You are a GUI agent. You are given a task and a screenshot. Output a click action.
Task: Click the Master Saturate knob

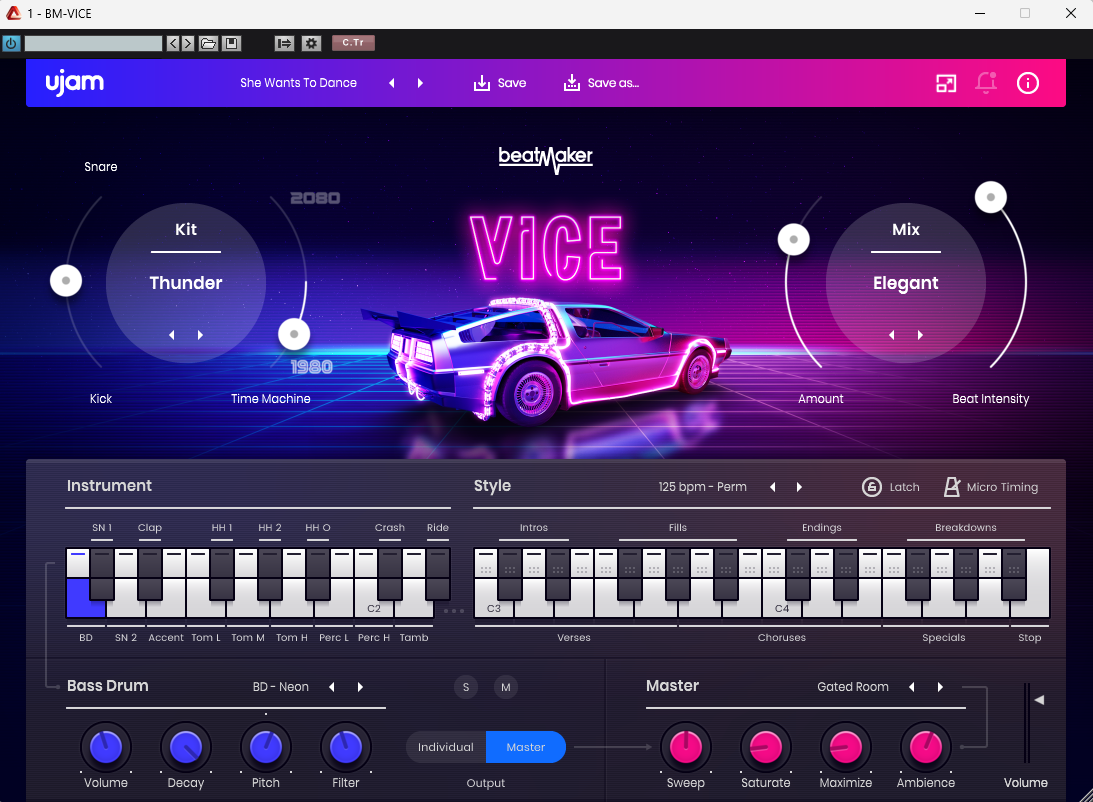765,747
